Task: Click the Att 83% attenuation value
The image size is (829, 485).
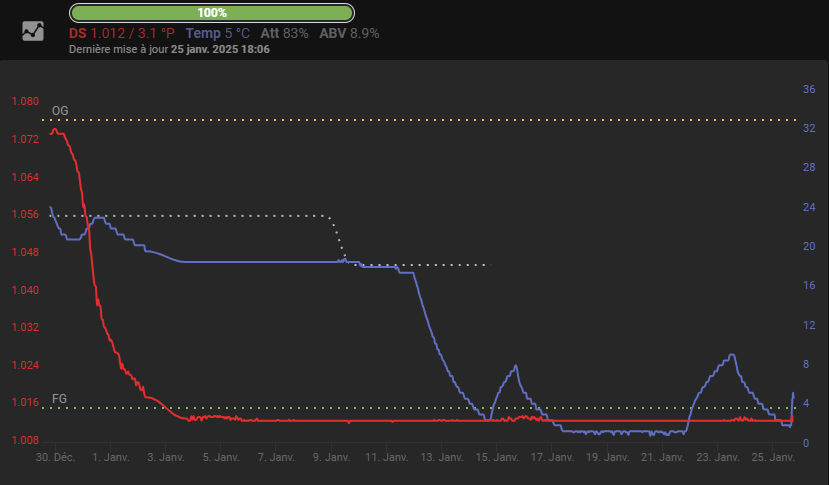Action: pyautogui.click(x=284, y=33)
